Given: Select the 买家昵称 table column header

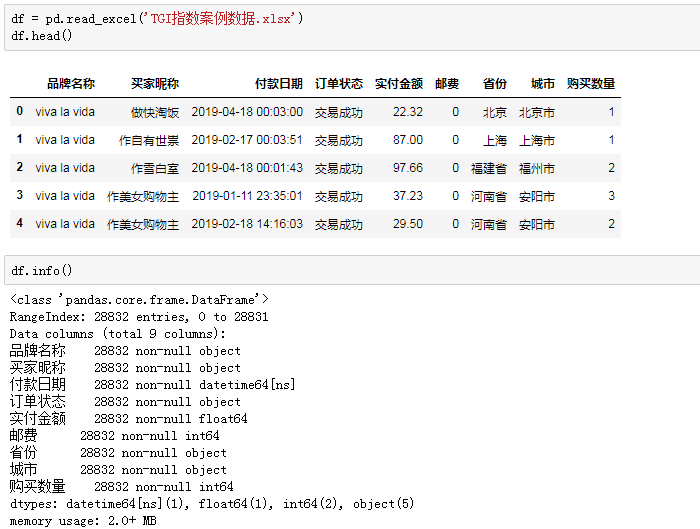Looking at the screenshot, I should tap(154, 84).
